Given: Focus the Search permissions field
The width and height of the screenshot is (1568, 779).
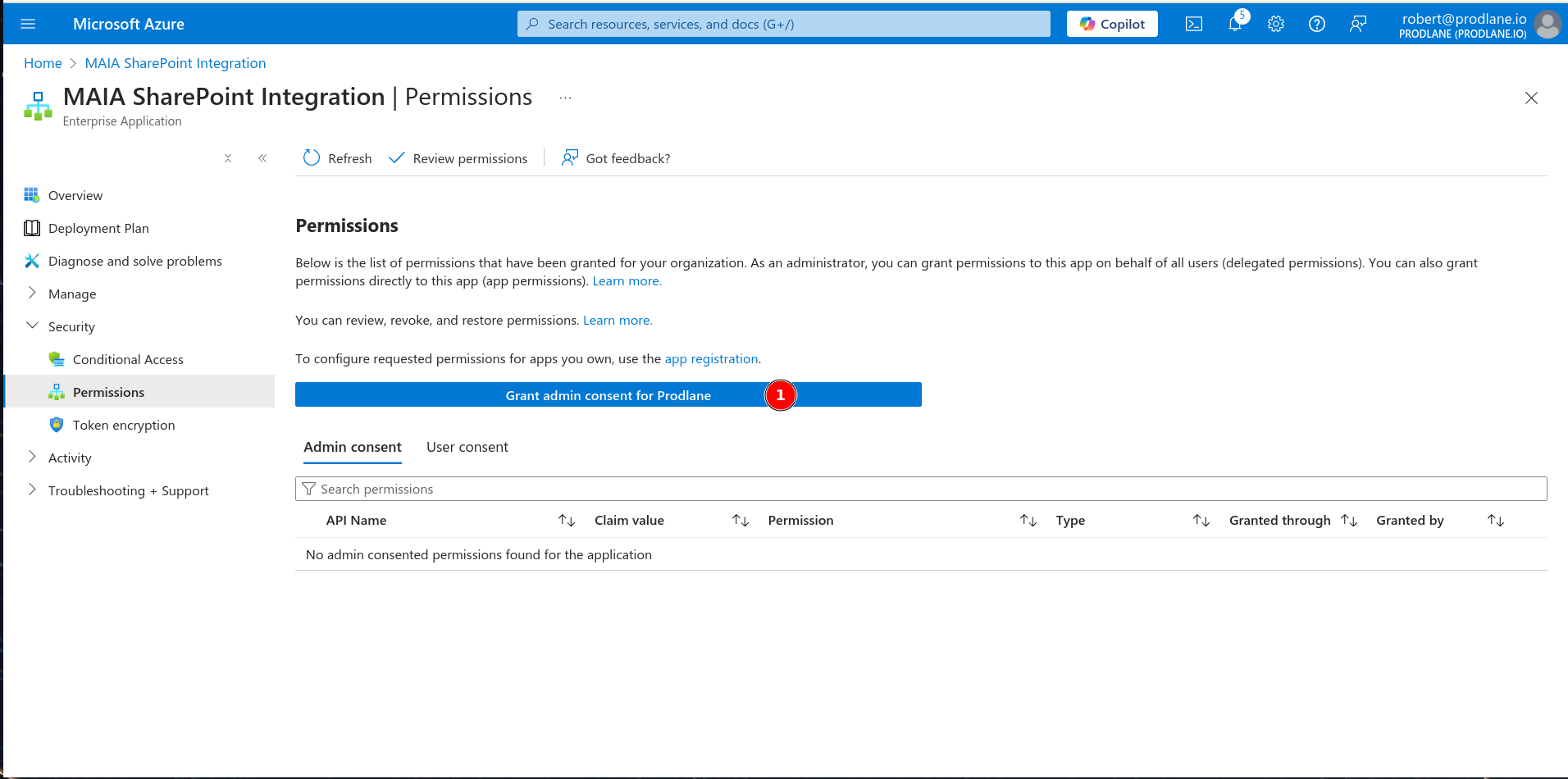Looking at the screenshot, I should click(921, 489).
